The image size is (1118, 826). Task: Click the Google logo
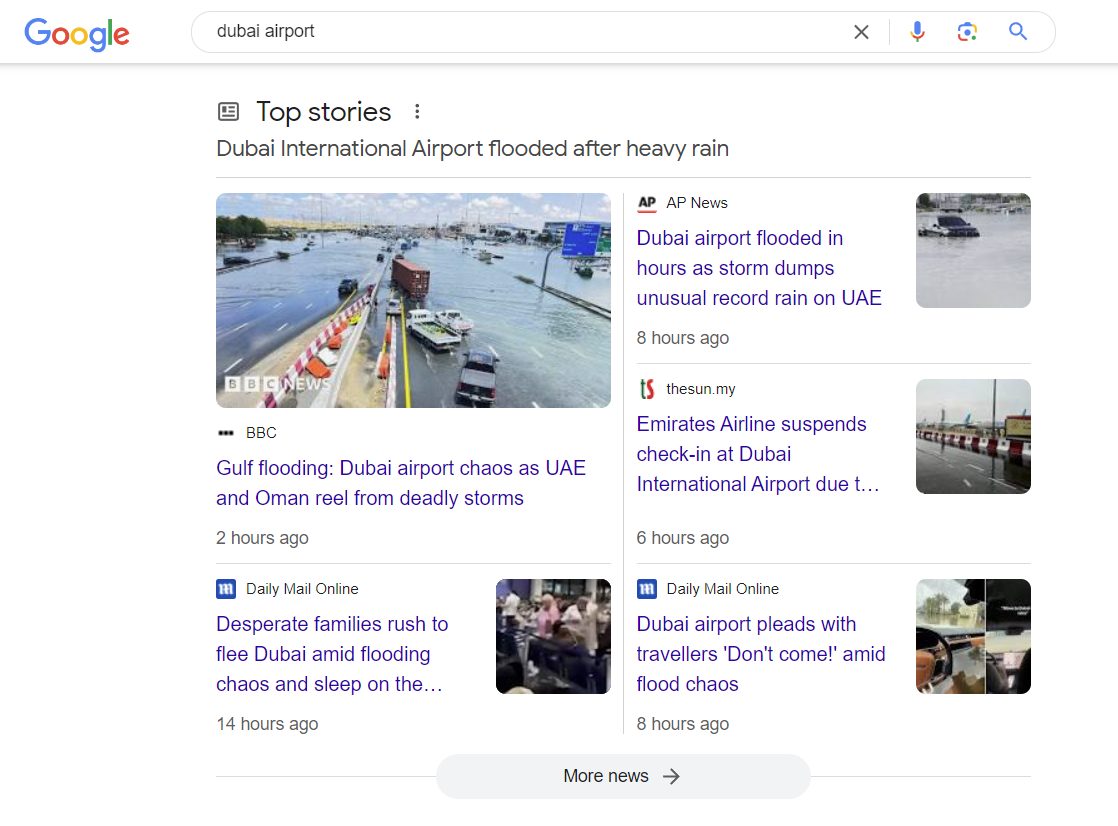pos(77,34)
